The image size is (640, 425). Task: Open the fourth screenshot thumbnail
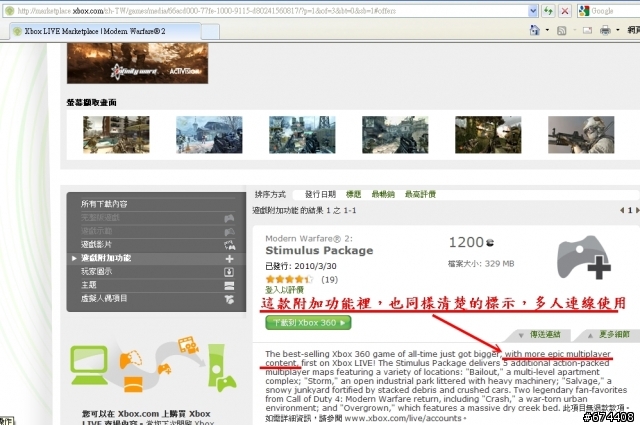tap(395, 135)
